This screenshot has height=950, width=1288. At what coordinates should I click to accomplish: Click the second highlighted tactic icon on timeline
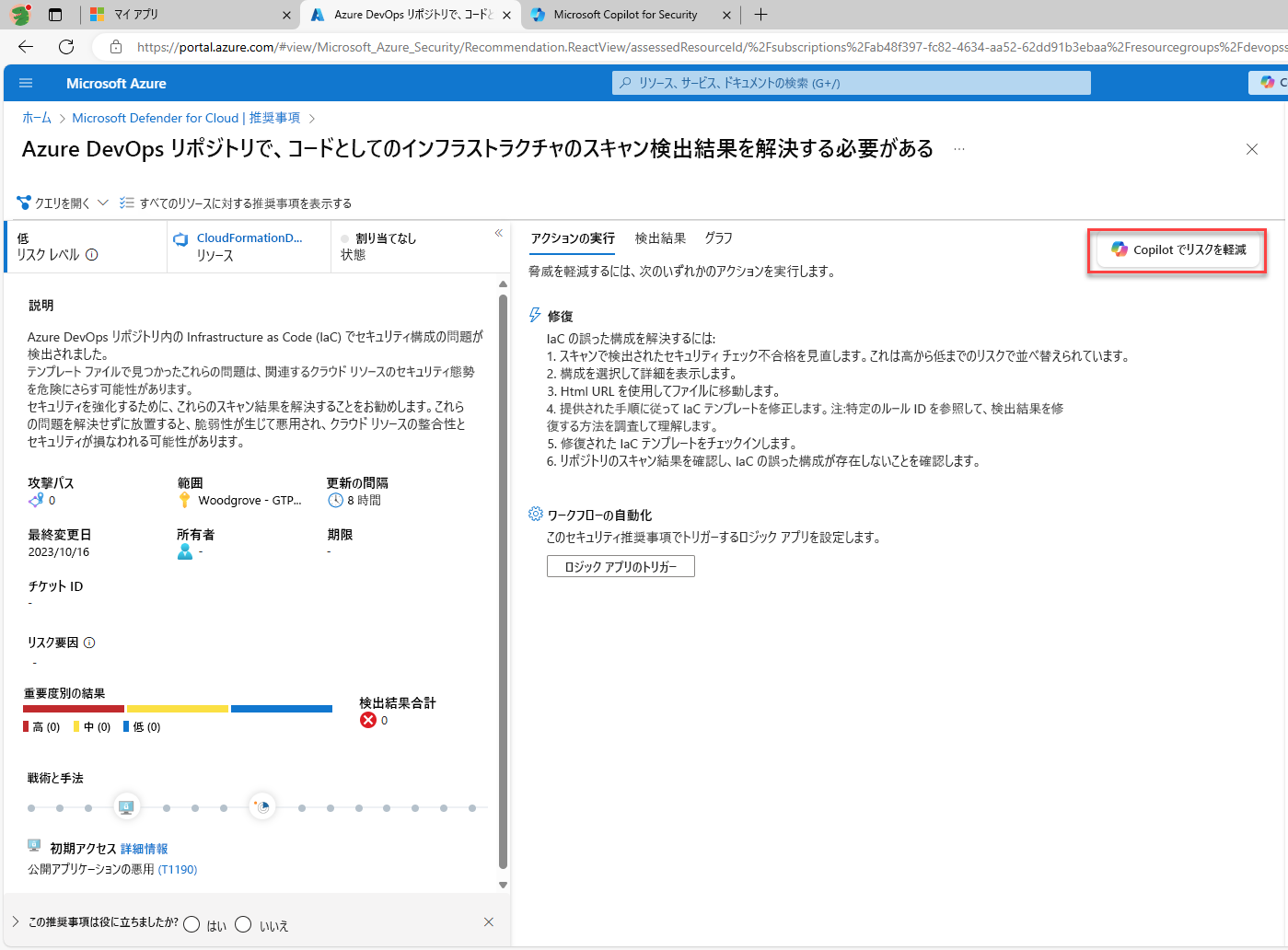pos(262,807)
